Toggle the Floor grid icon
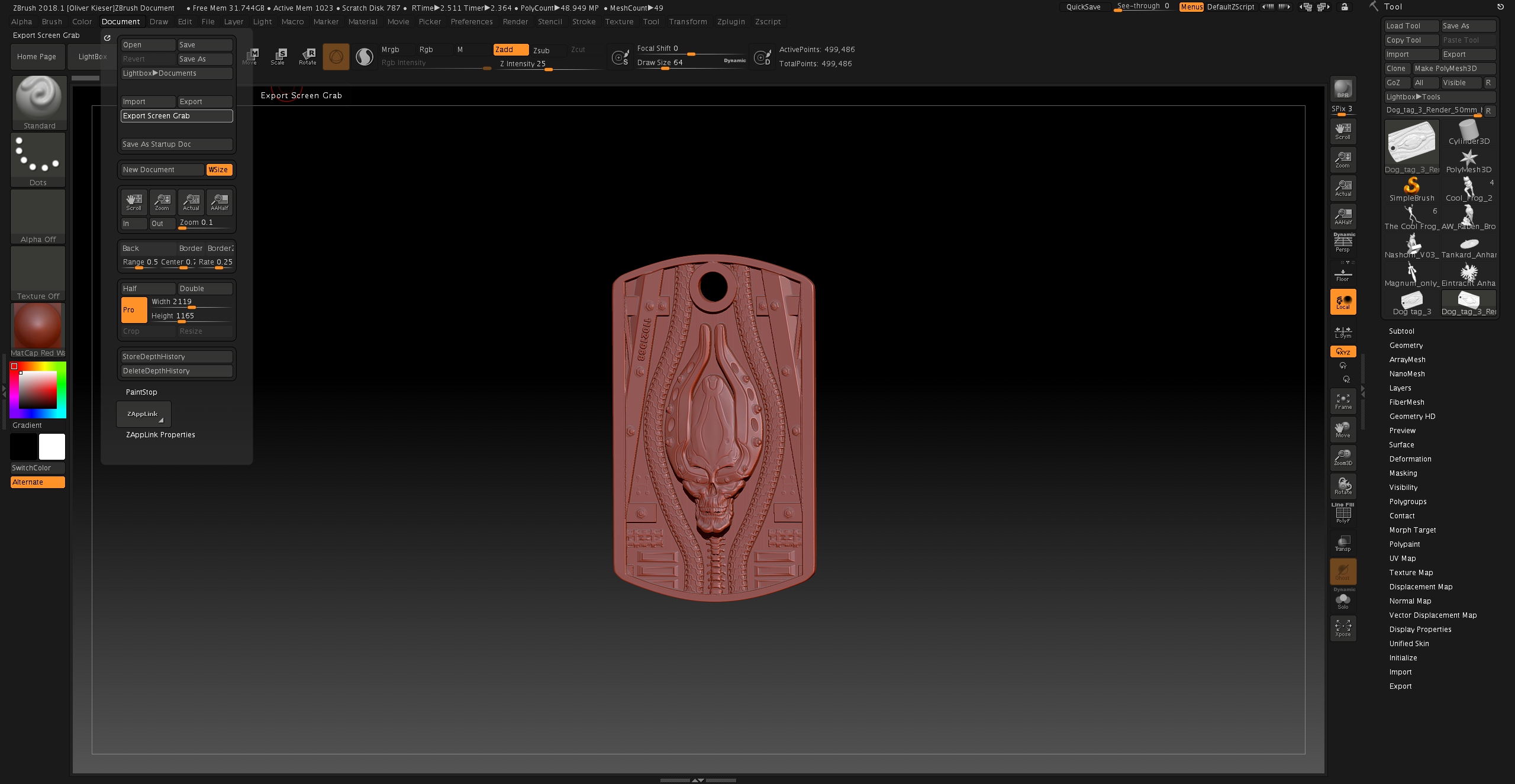The width and height of the screenshot is (1515, 784). (1343, 273)
